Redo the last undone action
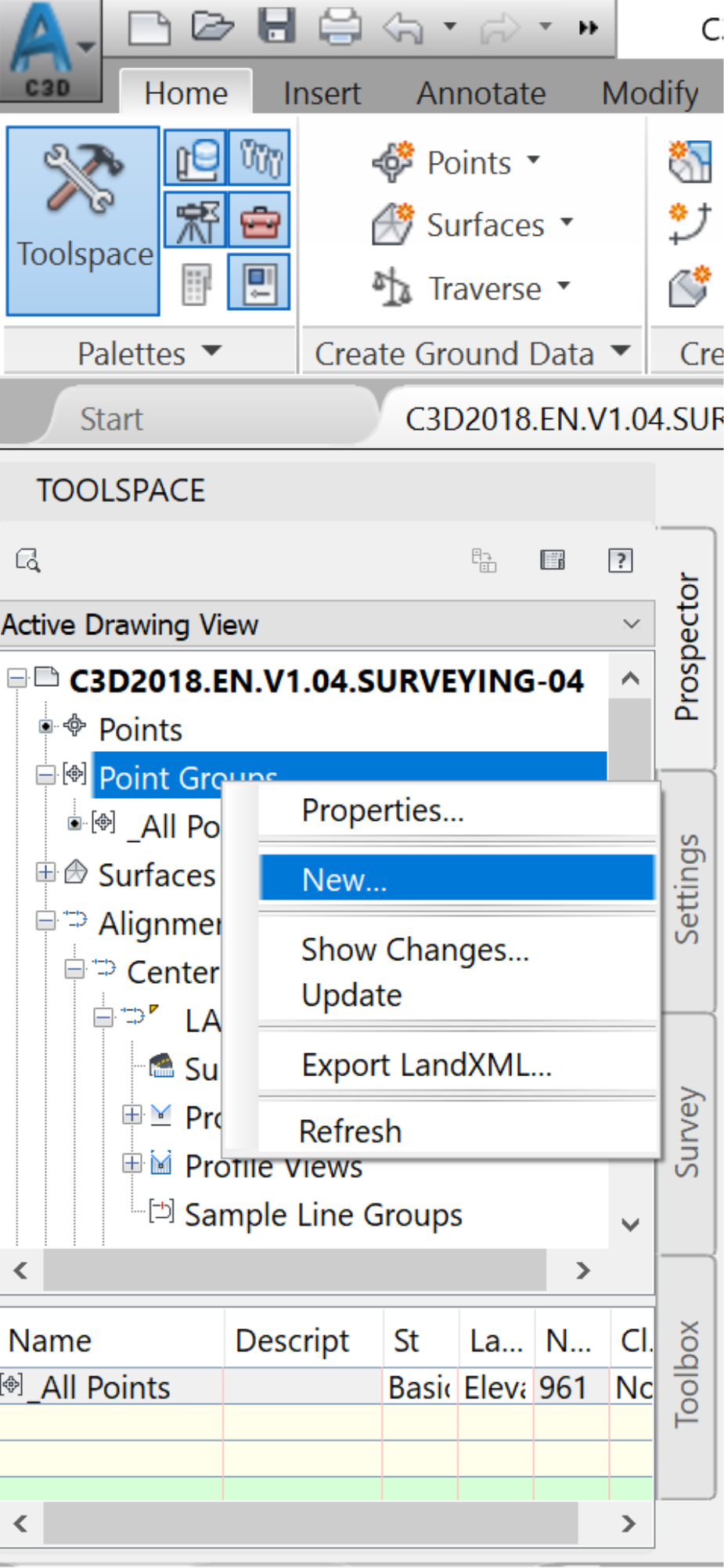Viewport: 724px width, 1568px height. pyautogui.click(x=499, y=28)
